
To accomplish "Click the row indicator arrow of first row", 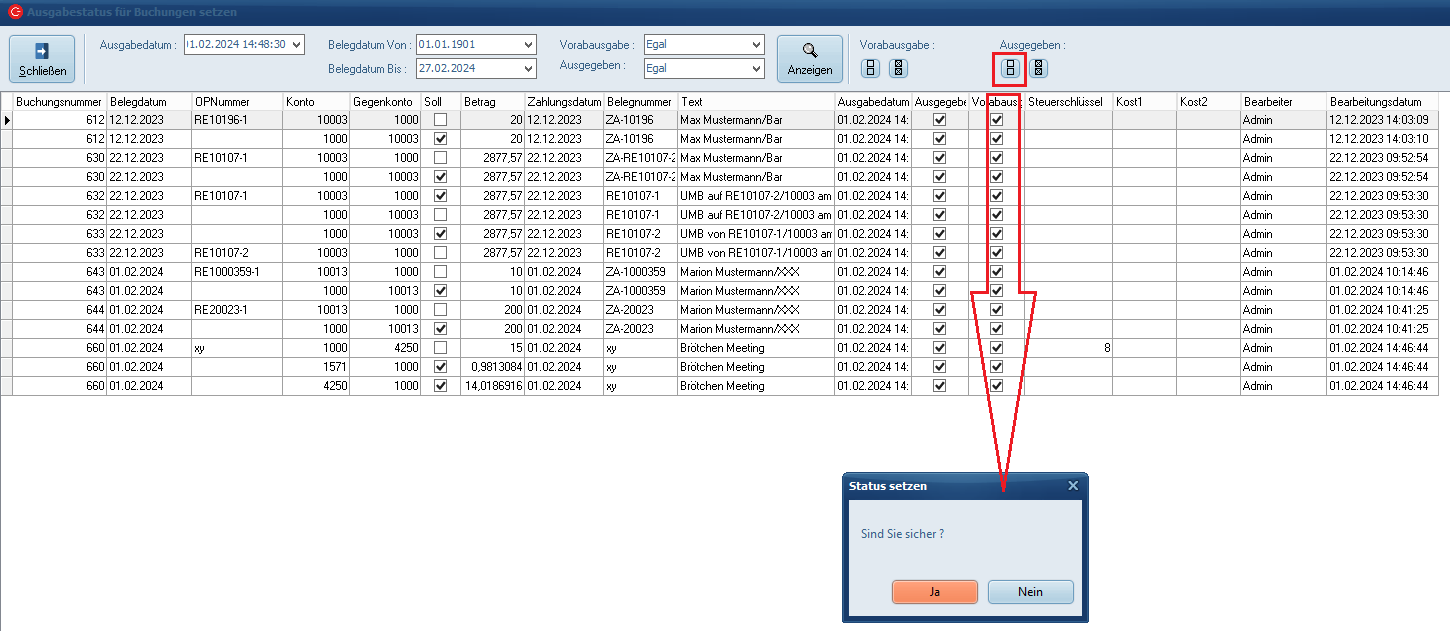I will click(7, 120).
